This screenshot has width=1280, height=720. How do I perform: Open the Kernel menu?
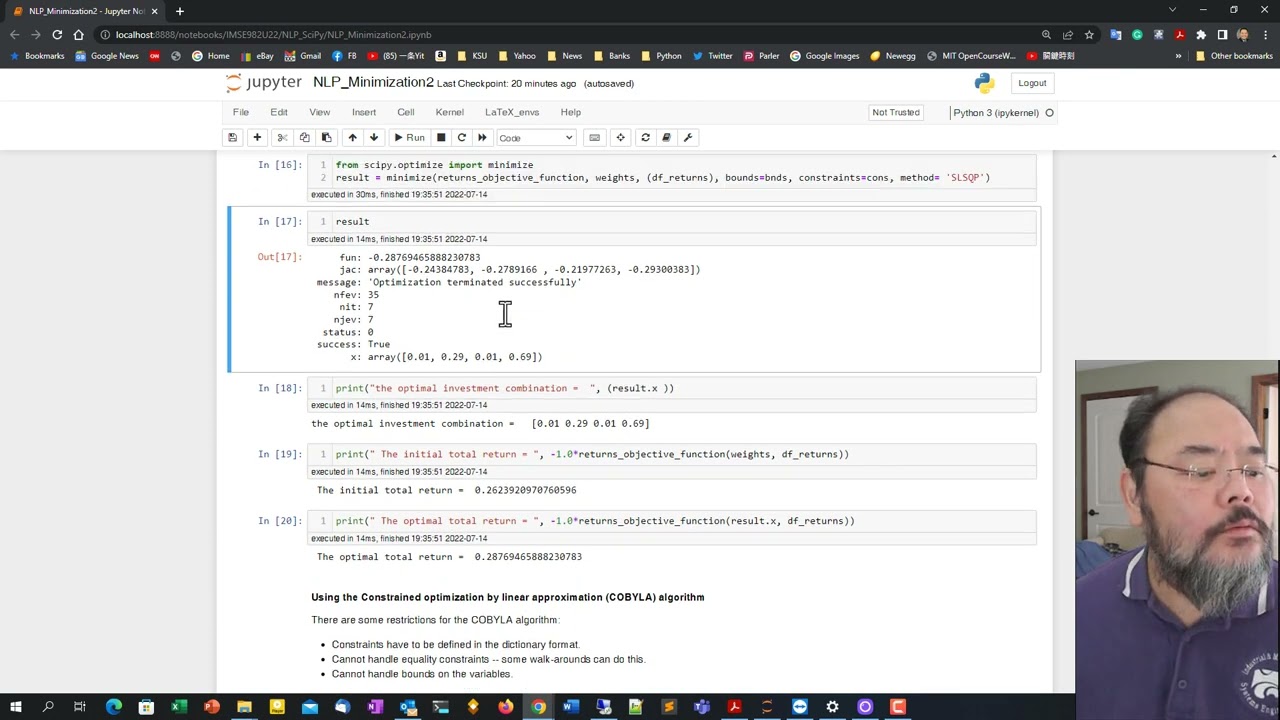[x=449, y=112]
